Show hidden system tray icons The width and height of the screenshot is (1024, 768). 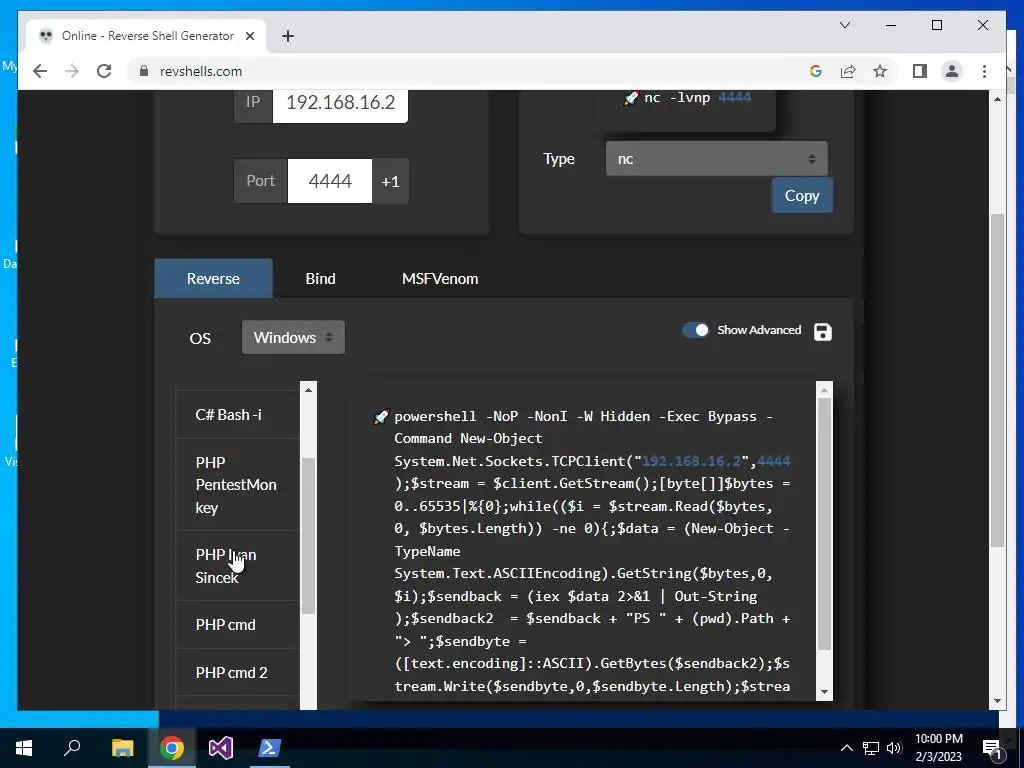point(846,748)
